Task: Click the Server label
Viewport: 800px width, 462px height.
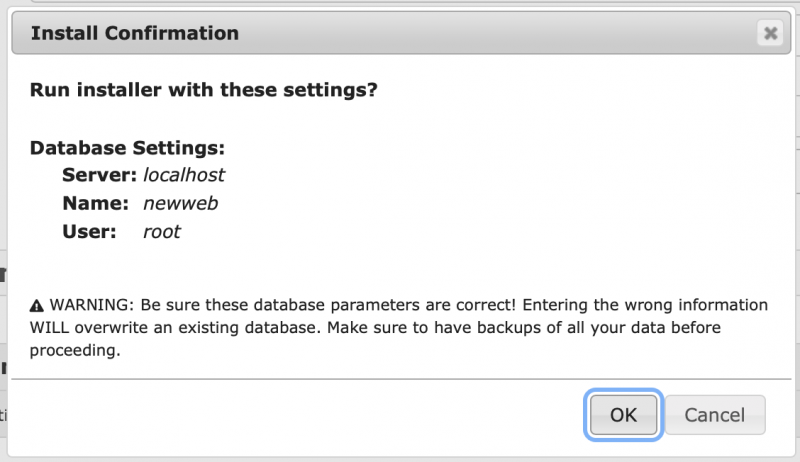Action: [x=99, y=175]
